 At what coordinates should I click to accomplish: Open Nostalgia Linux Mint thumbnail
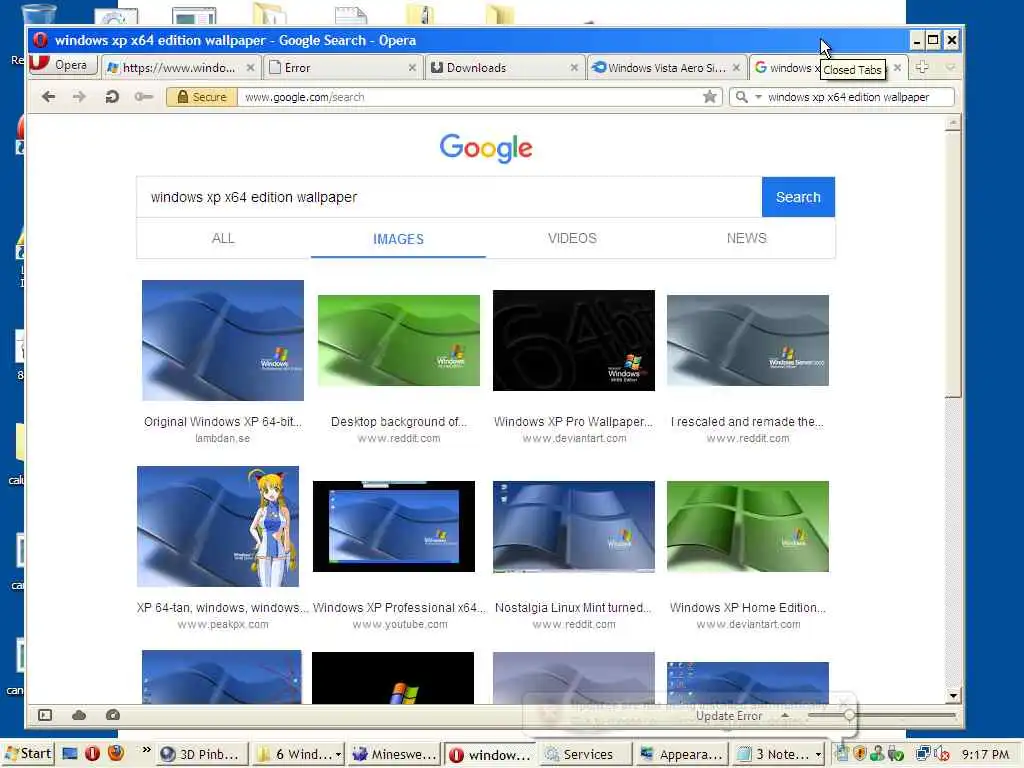pyautogui.click(x=573, y=526)
